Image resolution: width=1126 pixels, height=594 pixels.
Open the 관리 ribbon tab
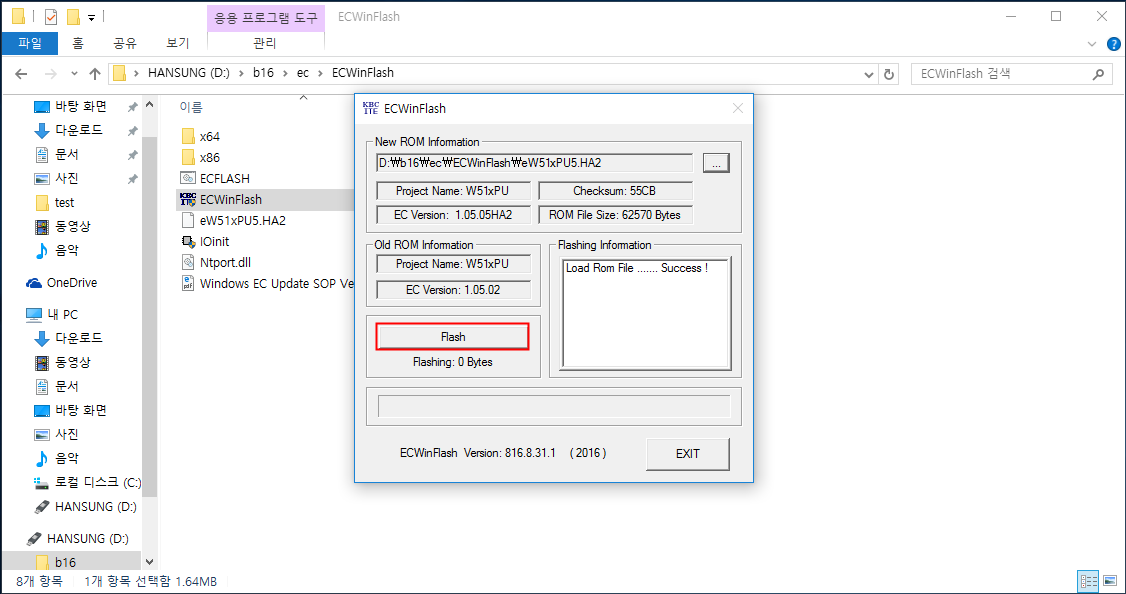click(265, 43)
